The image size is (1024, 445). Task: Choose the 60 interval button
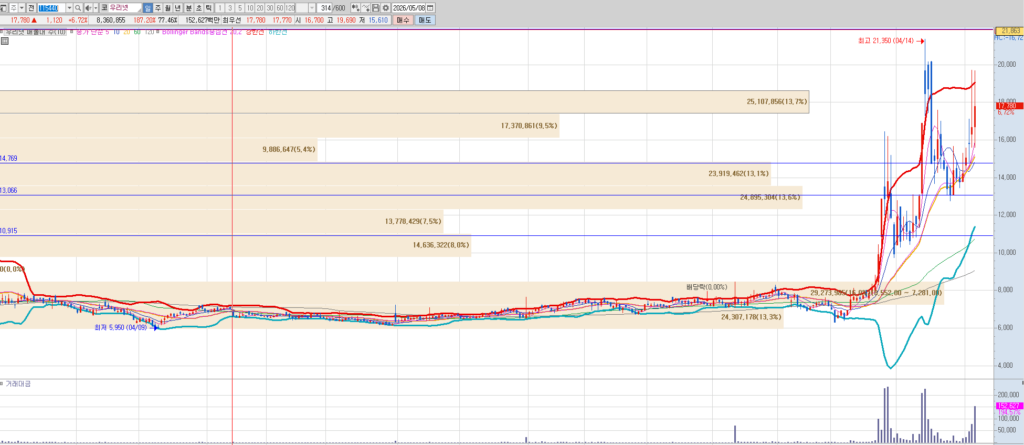[280, 8]
